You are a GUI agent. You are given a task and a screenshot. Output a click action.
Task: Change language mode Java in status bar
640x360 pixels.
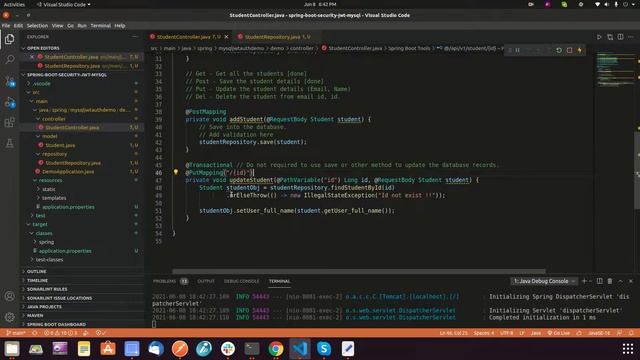click(536, 333)
